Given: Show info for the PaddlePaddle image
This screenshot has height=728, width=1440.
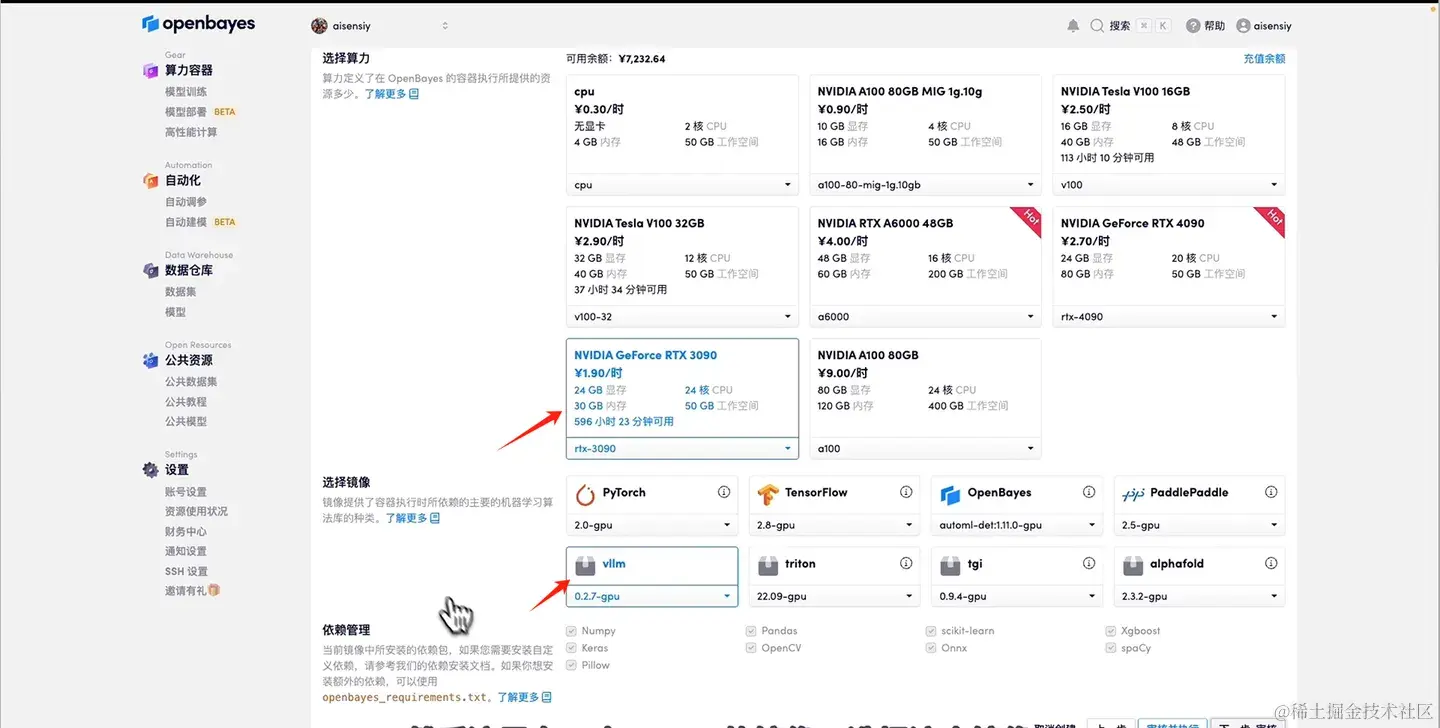Looking at the screenshot, I should [1271, 492].
